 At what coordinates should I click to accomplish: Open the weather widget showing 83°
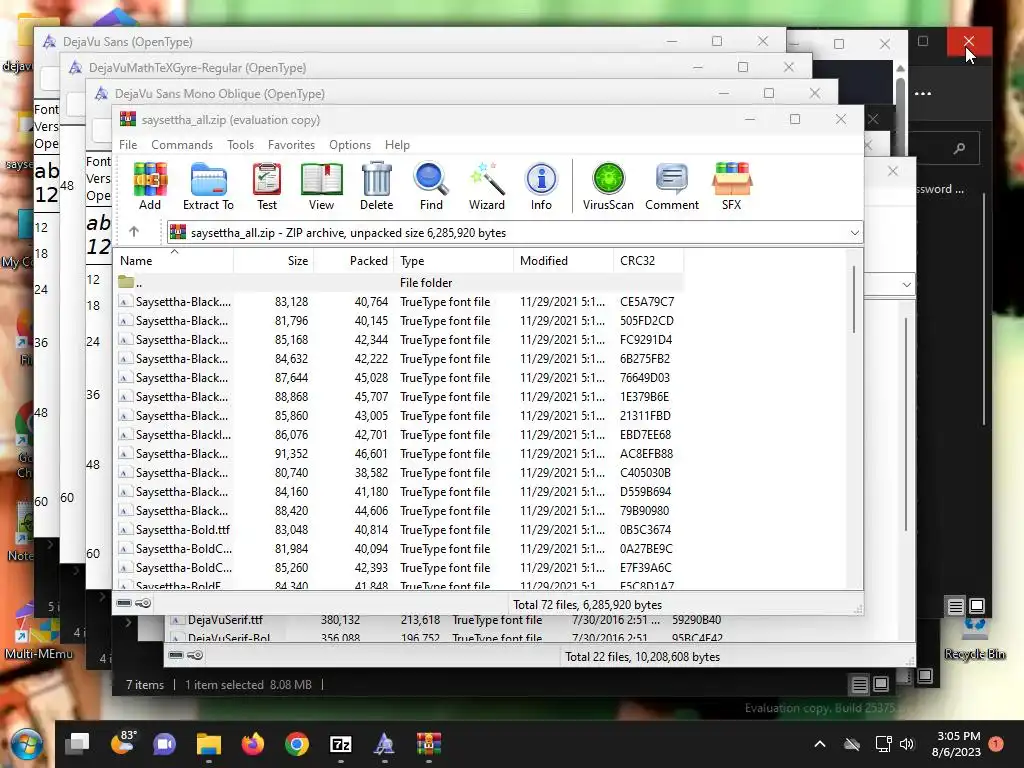(x=123, y=743)
